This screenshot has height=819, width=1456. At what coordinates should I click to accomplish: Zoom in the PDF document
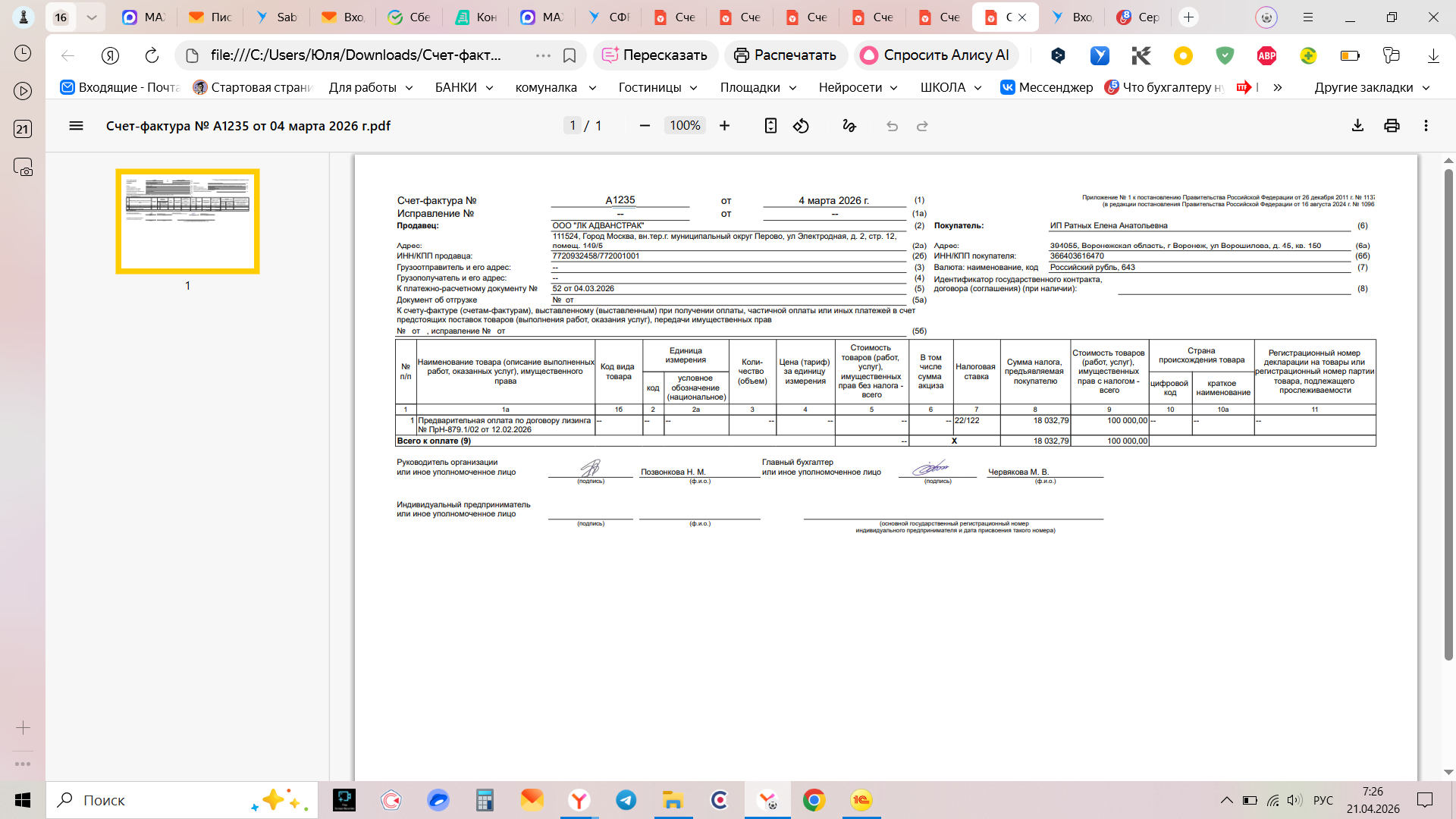pos(724,126)
